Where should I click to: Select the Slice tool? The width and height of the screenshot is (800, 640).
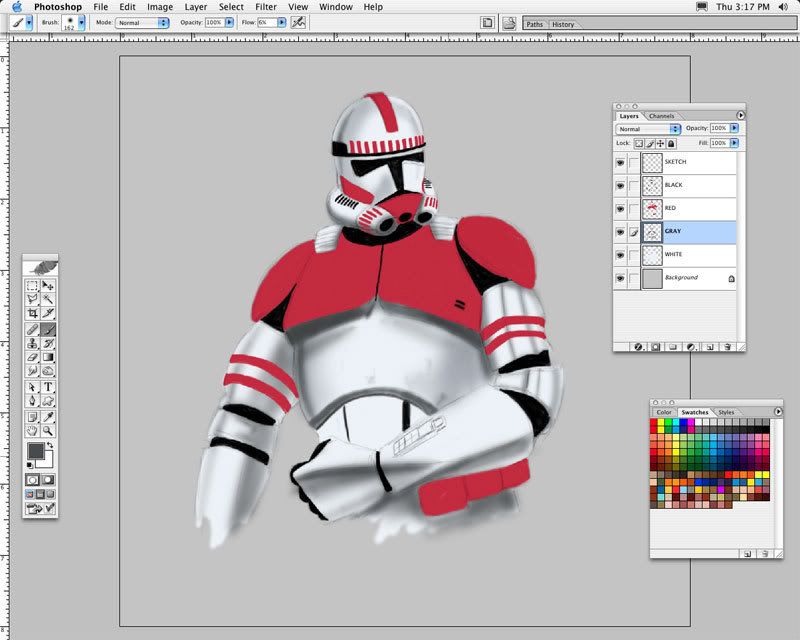point(48,313)
